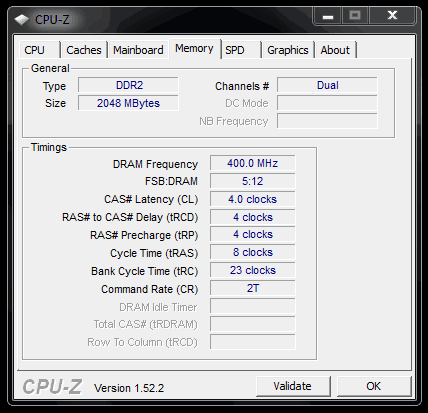This screenshot has width=428, height=413.
Task: Click the CAS# Latency value 4.0 clocks
Action: pyautogui.click(x=253, y=199)
